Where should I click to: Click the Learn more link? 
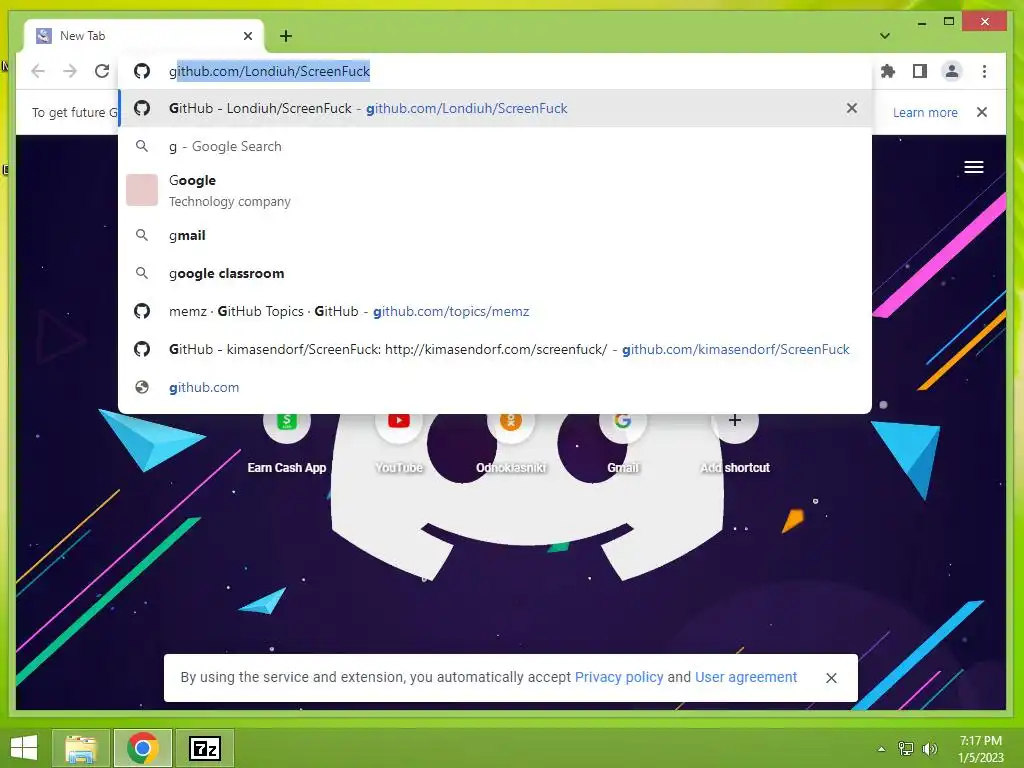click(925, 112)
